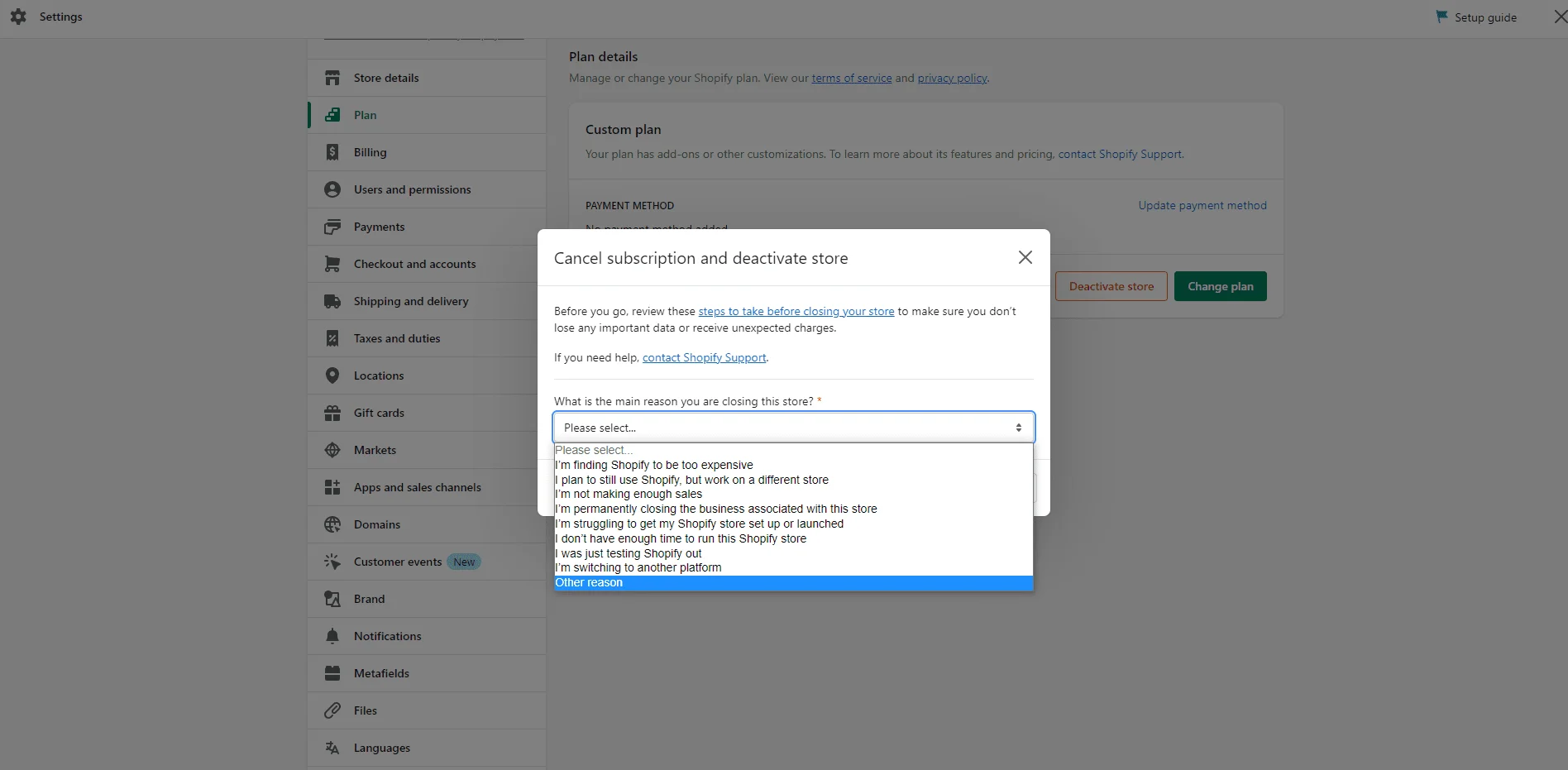The image size is (1568, 770).
Task: Click the 'contact Shopify Support' link in dialog
Action: tap(704, 358)
